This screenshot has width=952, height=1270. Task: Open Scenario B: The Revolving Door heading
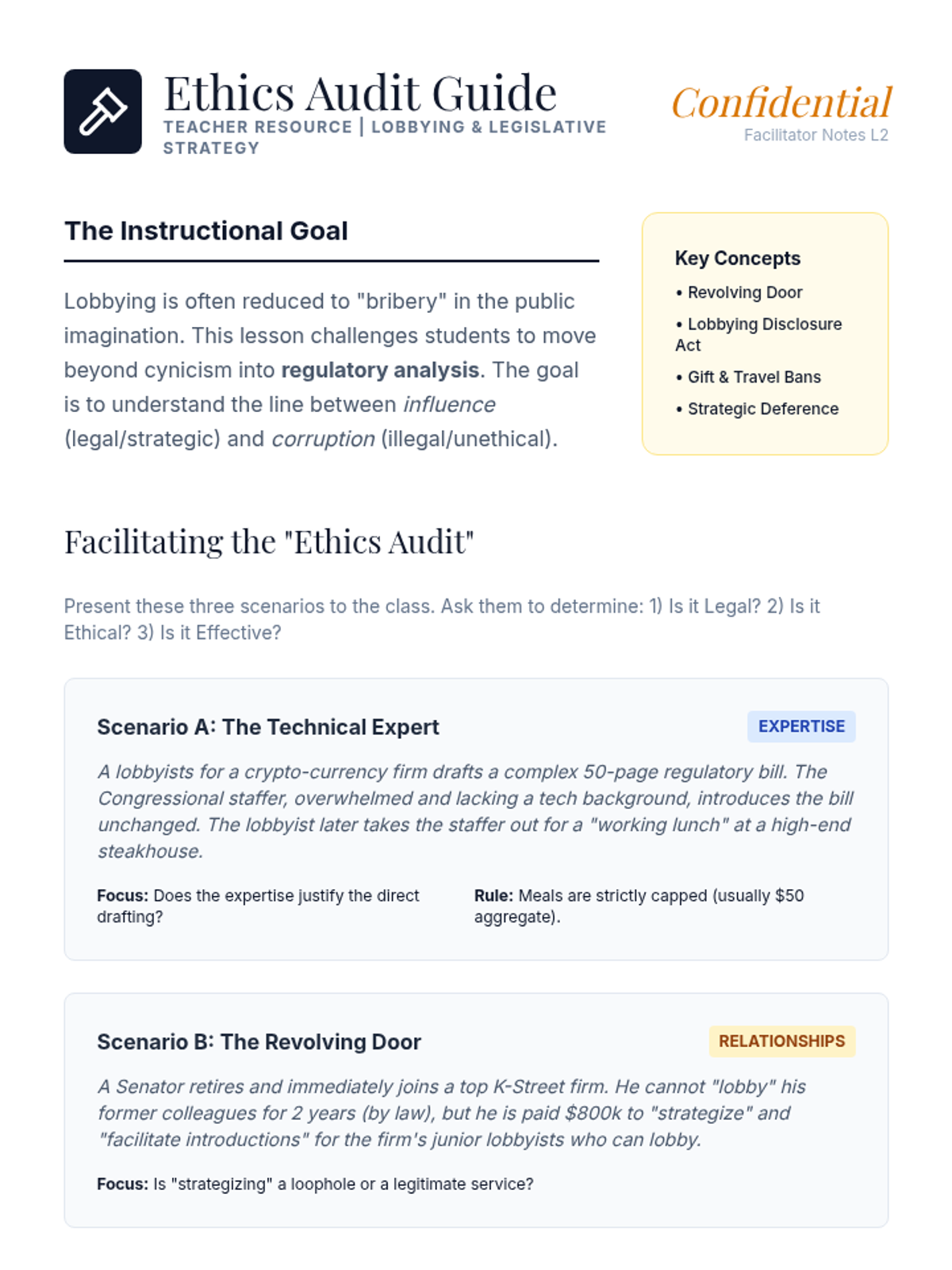pyautogui.click(x=259, y=1042)
